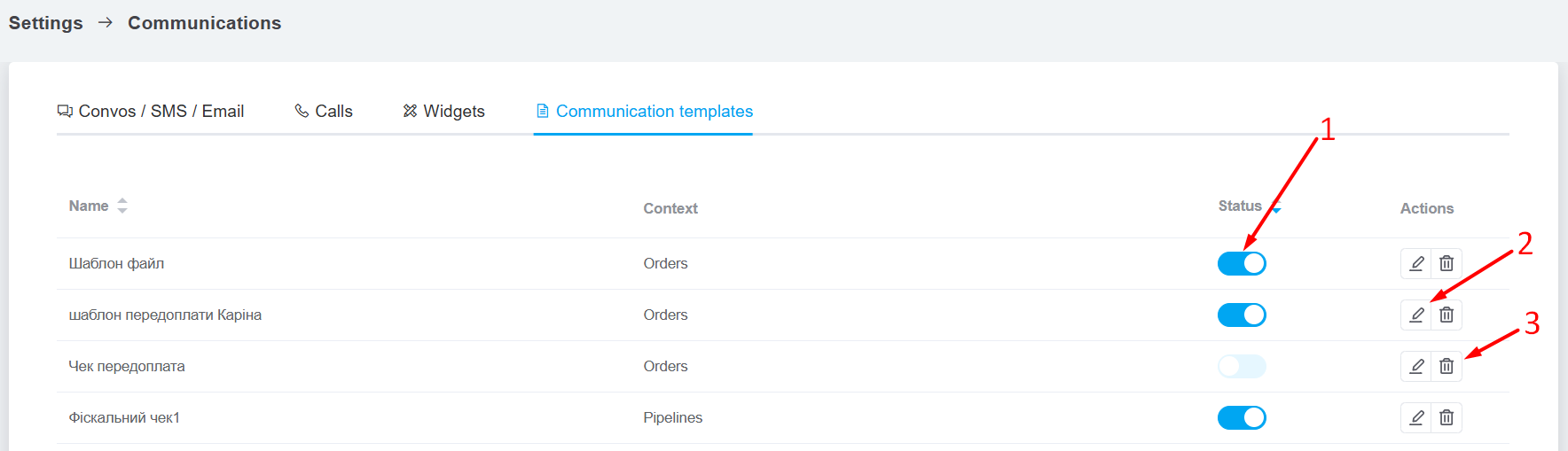Go back to Settings breadcrumb
Screen dimensions: 1568x451
point(46,23)
